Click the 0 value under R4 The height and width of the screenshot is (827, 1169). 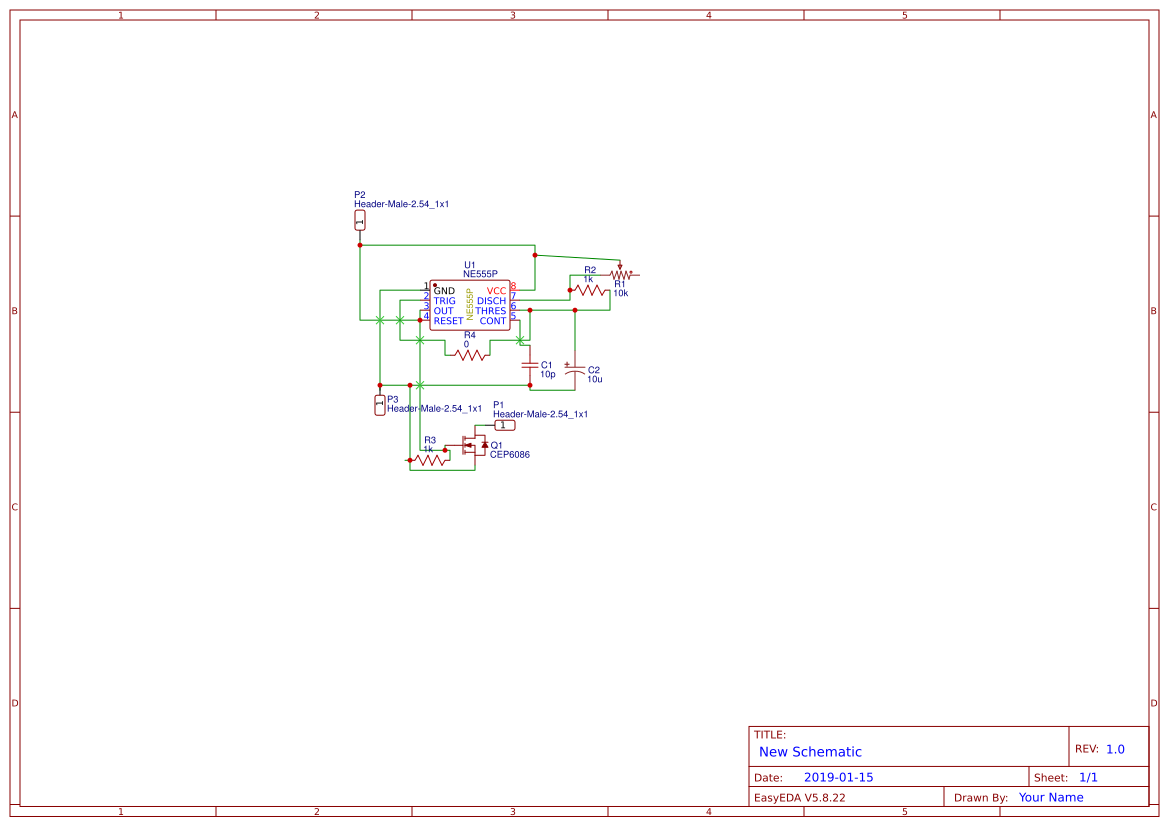(467, 345)
